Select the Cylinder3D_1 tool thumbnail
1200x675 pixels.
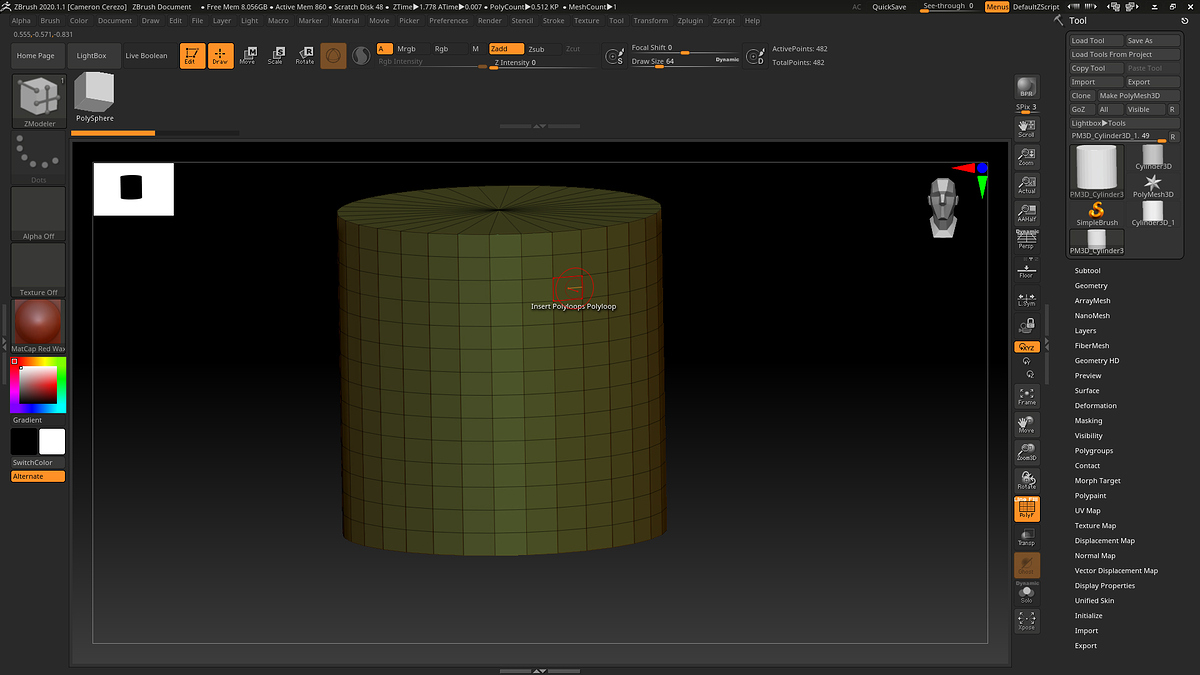pyautogui.click(x=1153, y=214)
